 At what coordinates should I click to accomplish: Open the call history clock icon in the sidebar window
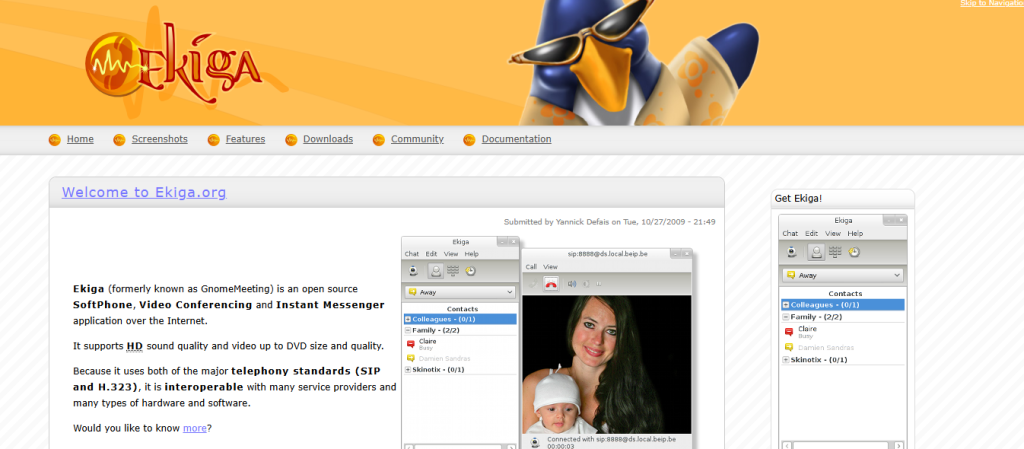pos(855,251)
